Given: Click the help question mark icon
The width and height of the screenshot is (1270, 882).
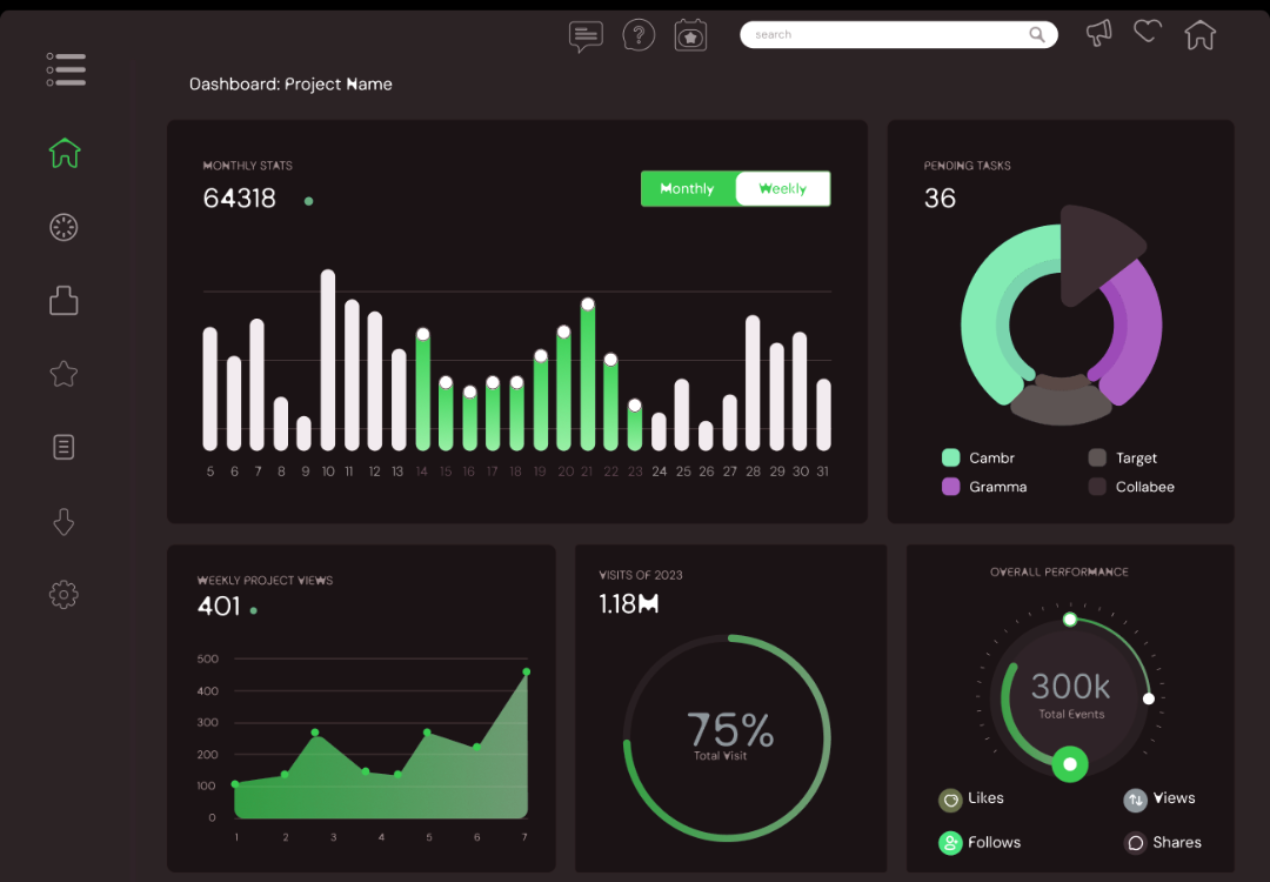Looking at the screenshot, I should [638, 35].
